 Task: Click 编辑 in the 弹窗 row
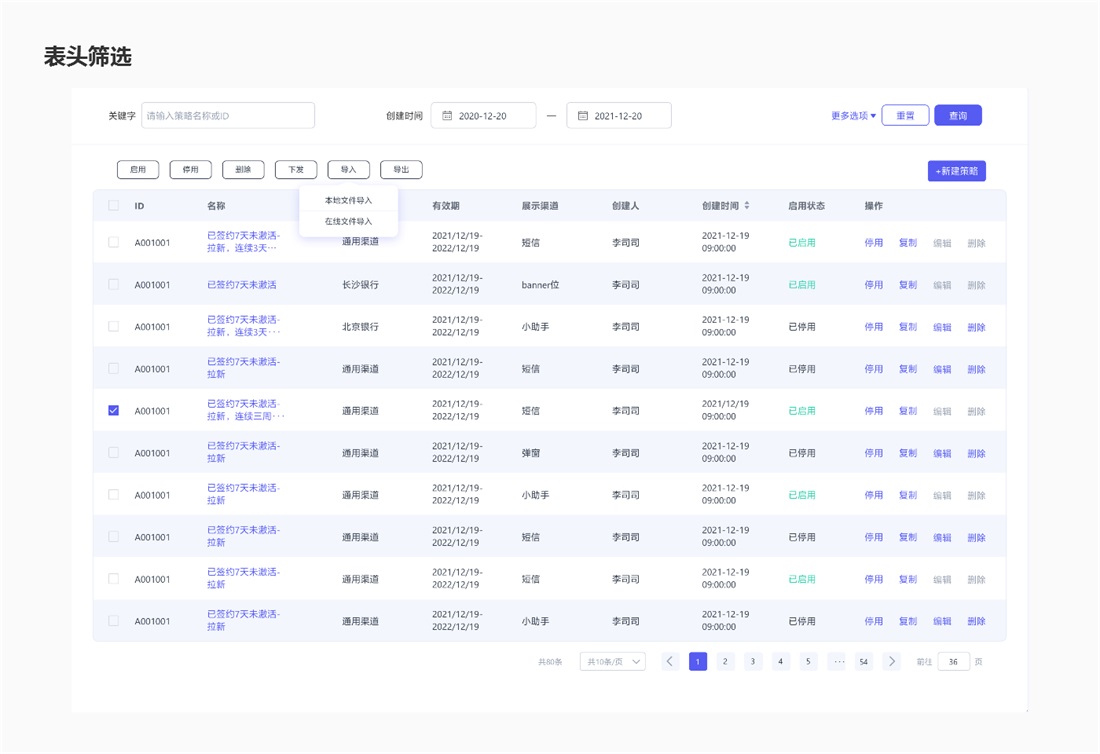(x=942, y=453)
